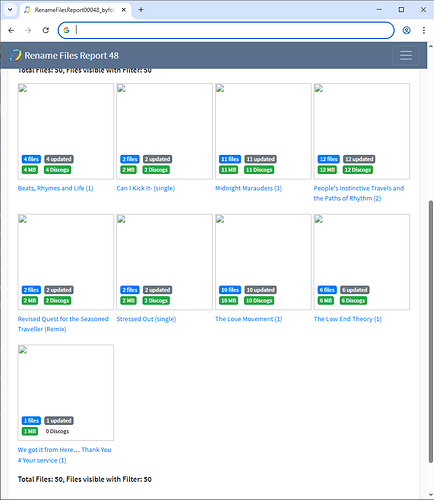Click the 1 updated badge
Viewport: 434px width, 500px height.
point(59,420)
